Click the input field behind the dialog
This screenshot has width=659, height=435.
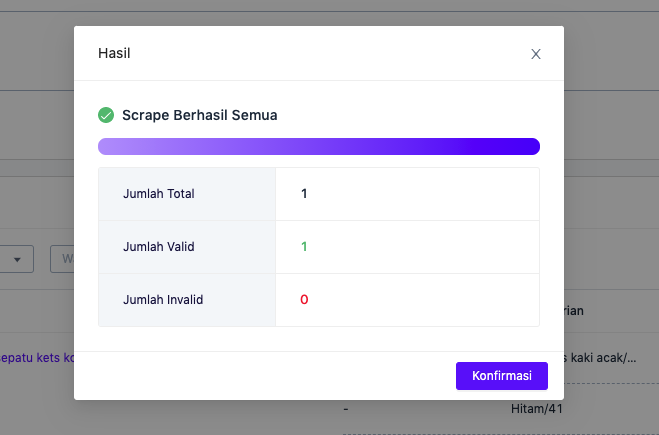tap(62, 259)
